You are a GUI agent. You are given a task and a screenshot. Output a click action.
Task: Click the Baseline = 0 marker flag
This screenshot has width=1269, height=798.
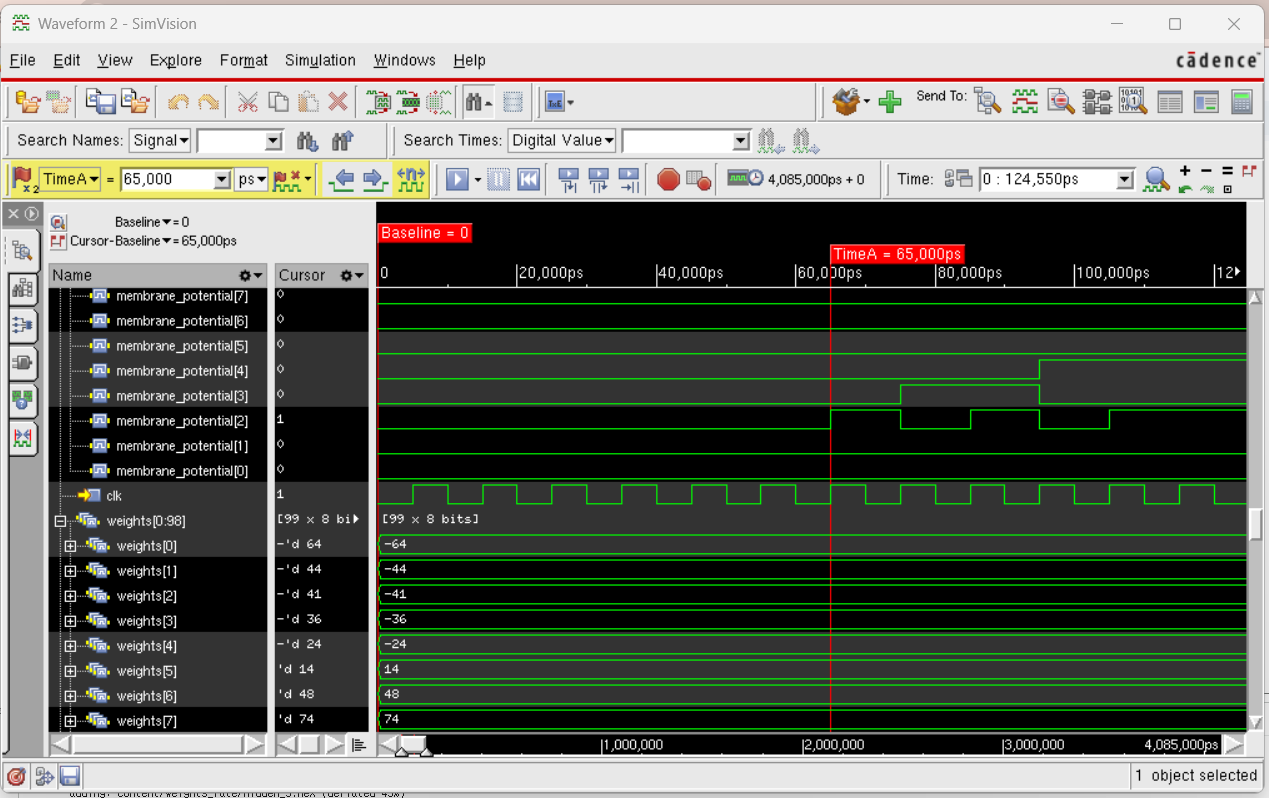[425, 233]
